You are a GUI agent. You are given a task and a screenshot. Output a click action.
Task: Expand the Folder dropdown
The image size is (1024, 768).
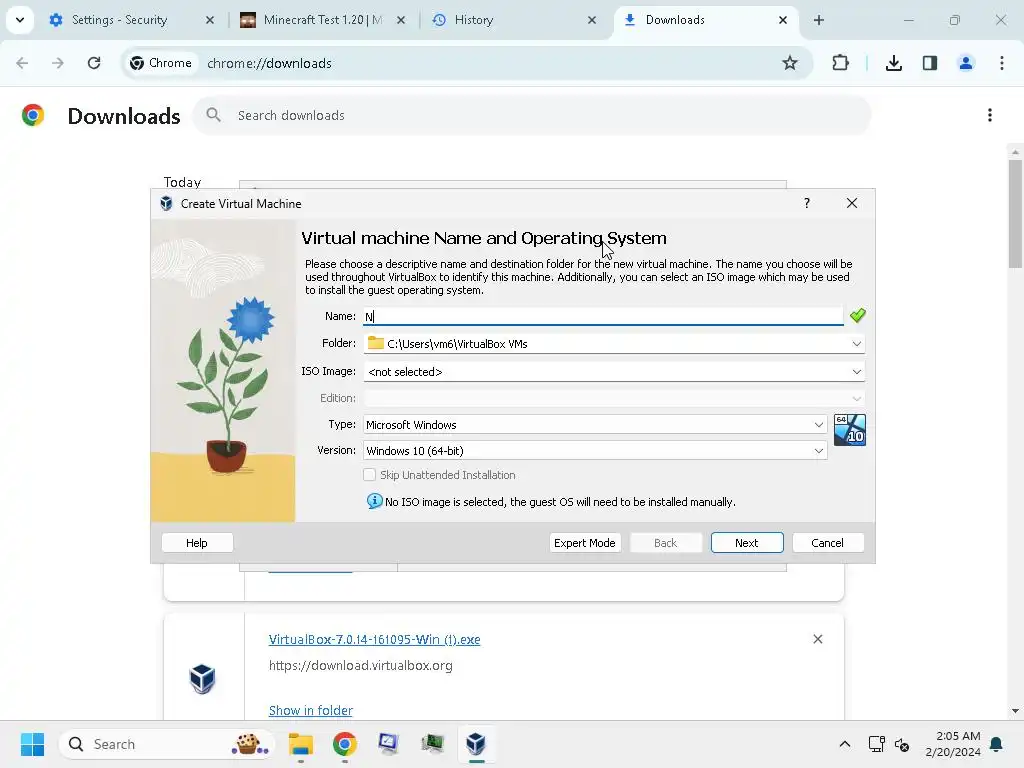click(x=856, y=344)
